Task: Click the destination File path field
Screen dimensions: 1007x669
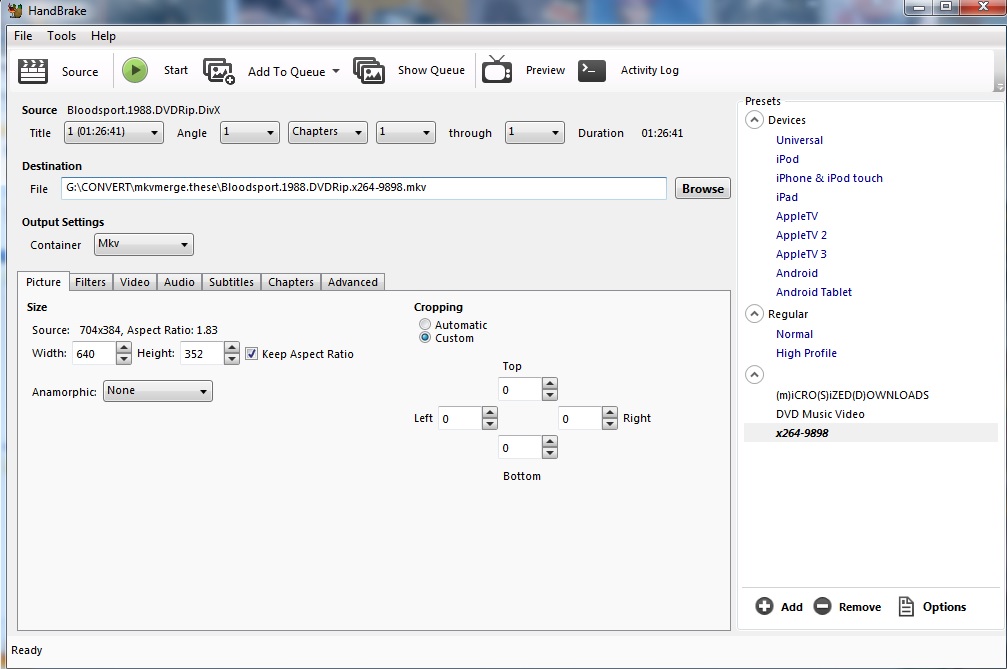Action: point(364,188)
